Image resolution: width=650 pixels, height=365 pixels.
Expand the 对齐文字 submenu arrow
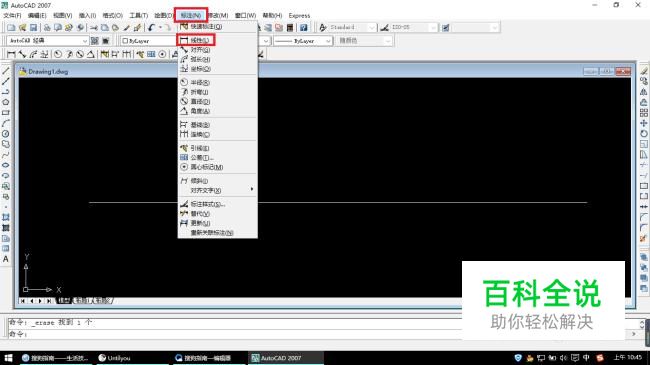click(x=252, y=190)
